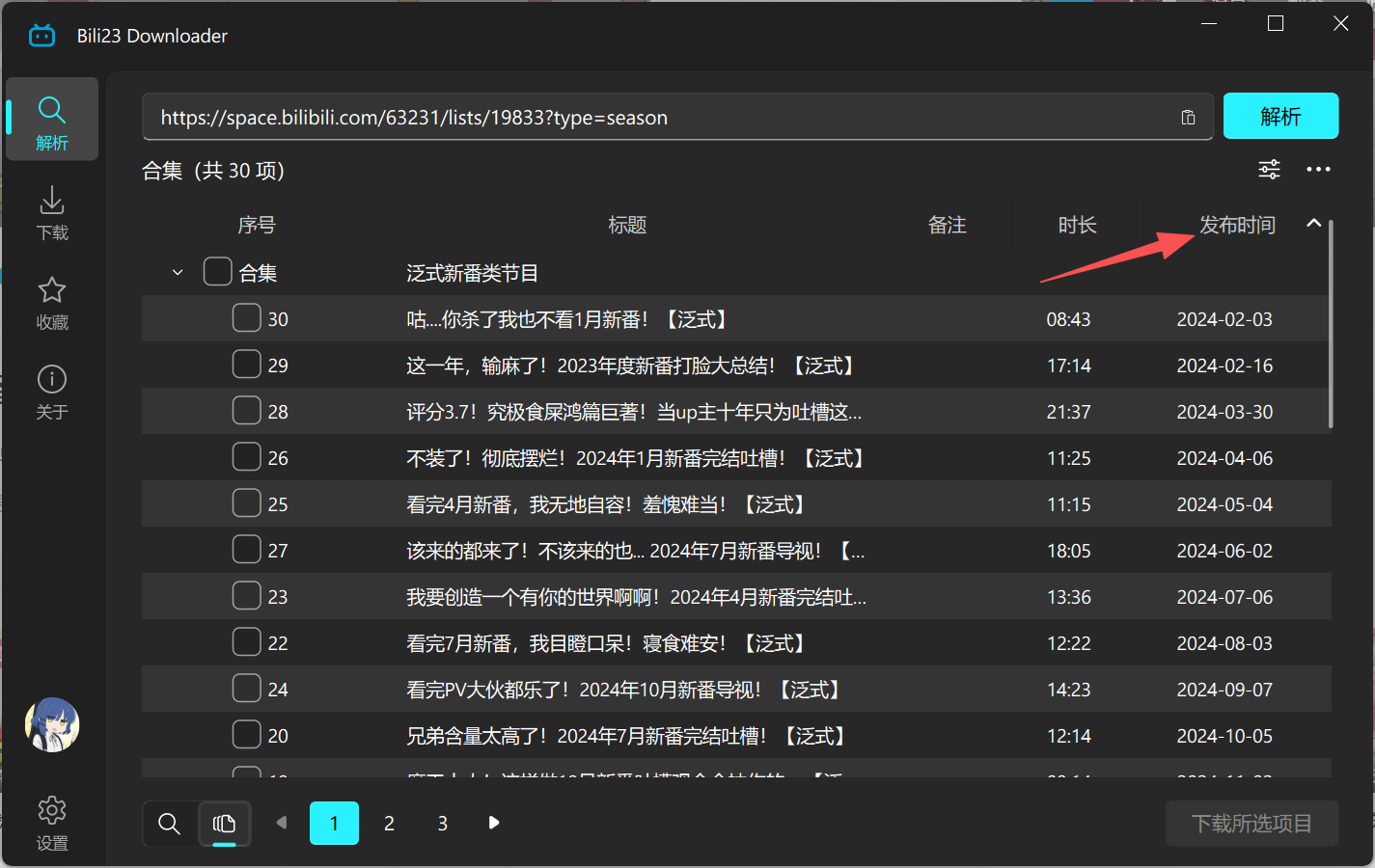
Task: Open page 3 of the list
Action: point(442,824)
